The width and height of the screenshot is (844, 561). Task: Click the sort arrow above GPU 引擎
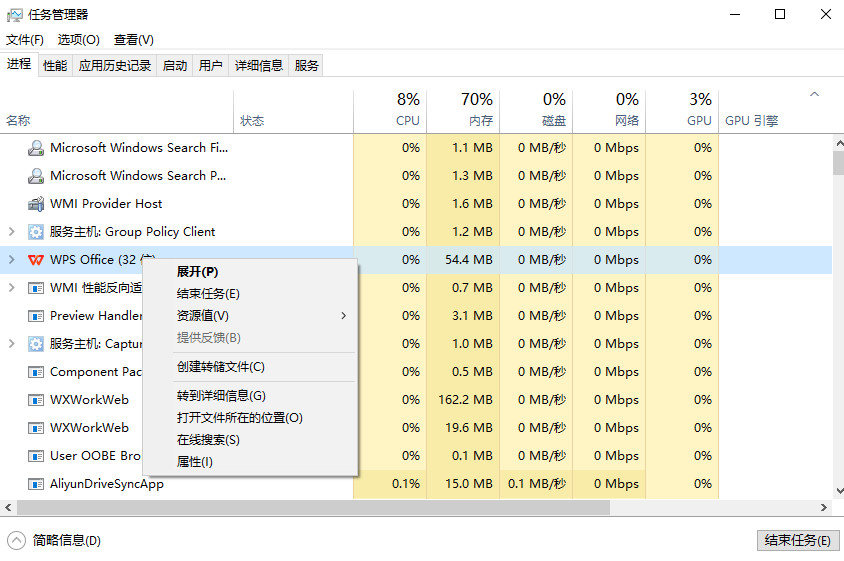pyautogui.click(x=814, y=94)
